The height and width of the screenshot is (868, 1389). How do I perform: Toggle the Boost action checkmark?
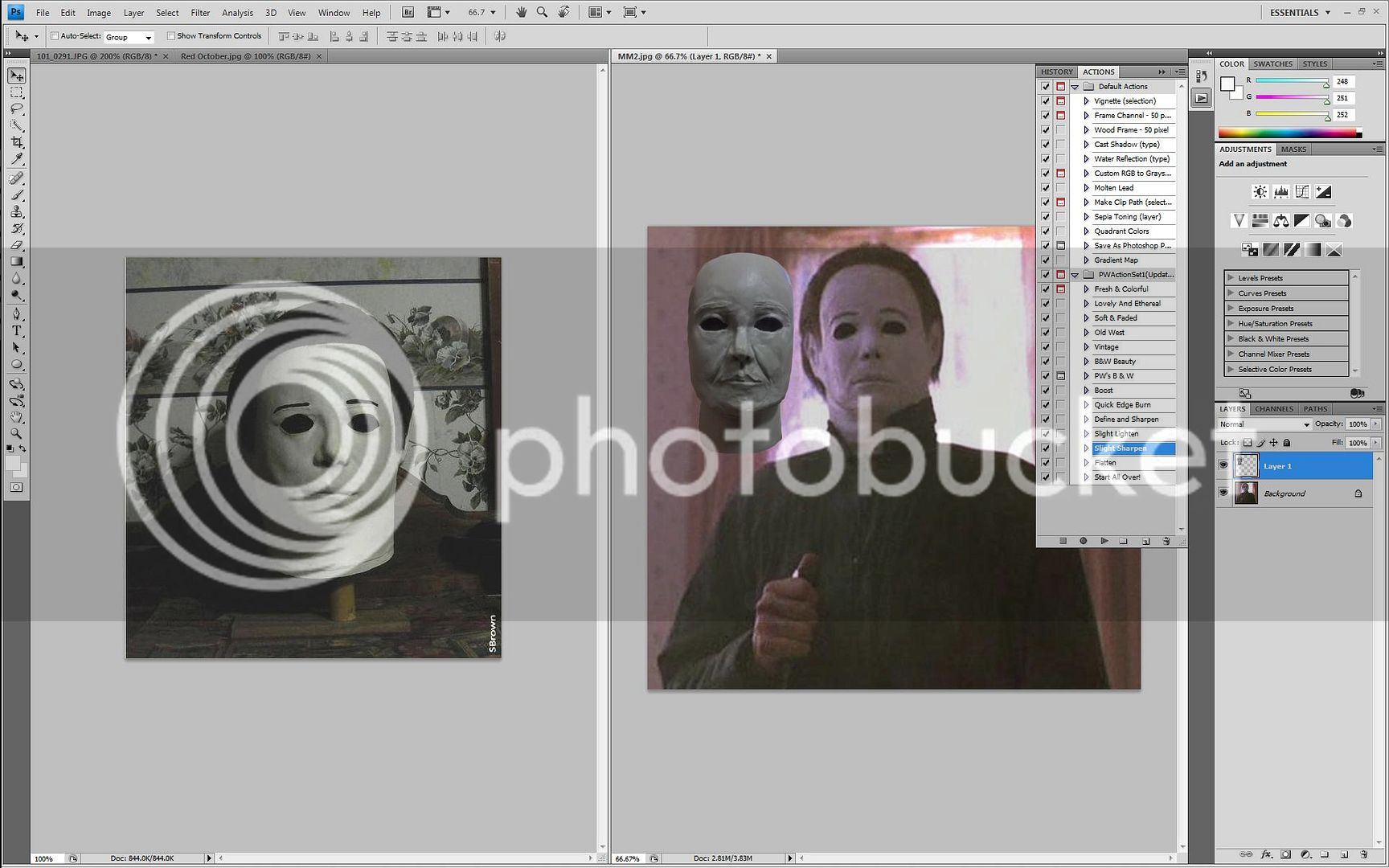pos(1045,391)
